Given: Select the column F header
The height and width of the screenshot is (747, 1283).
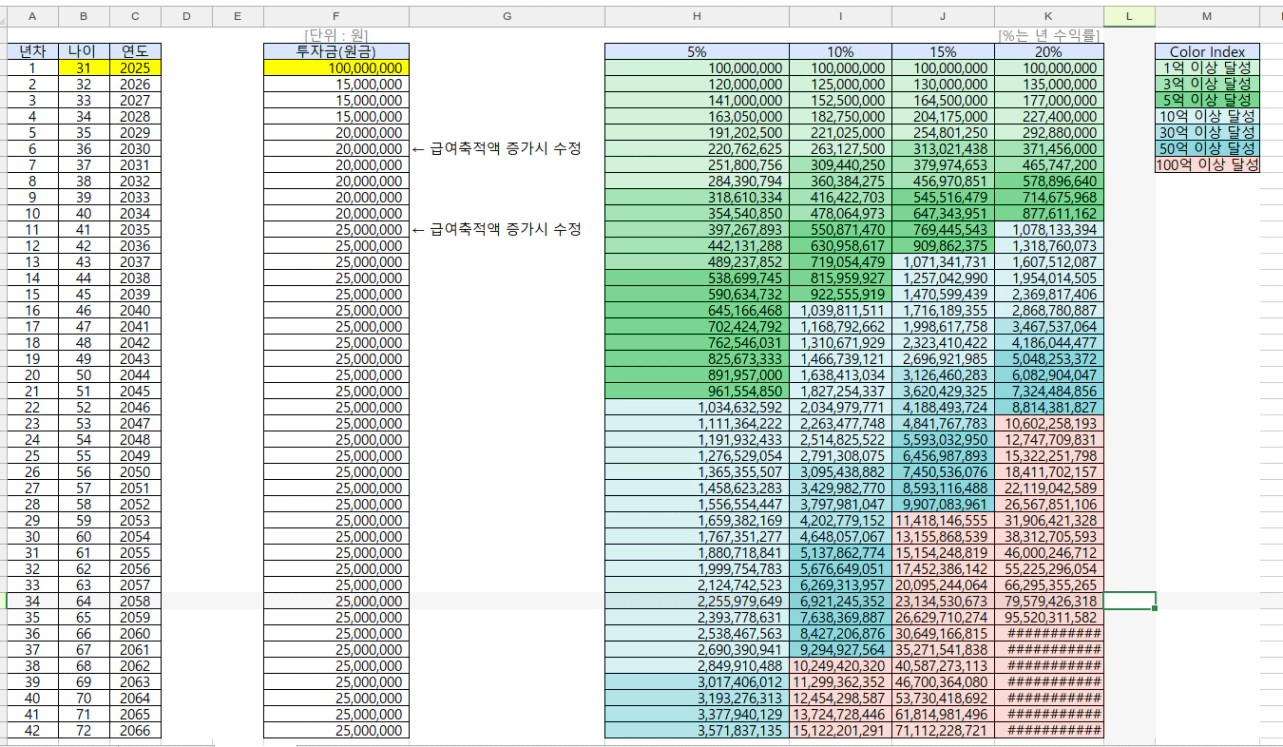Looking at the screenshot, I should pos(336,16).
